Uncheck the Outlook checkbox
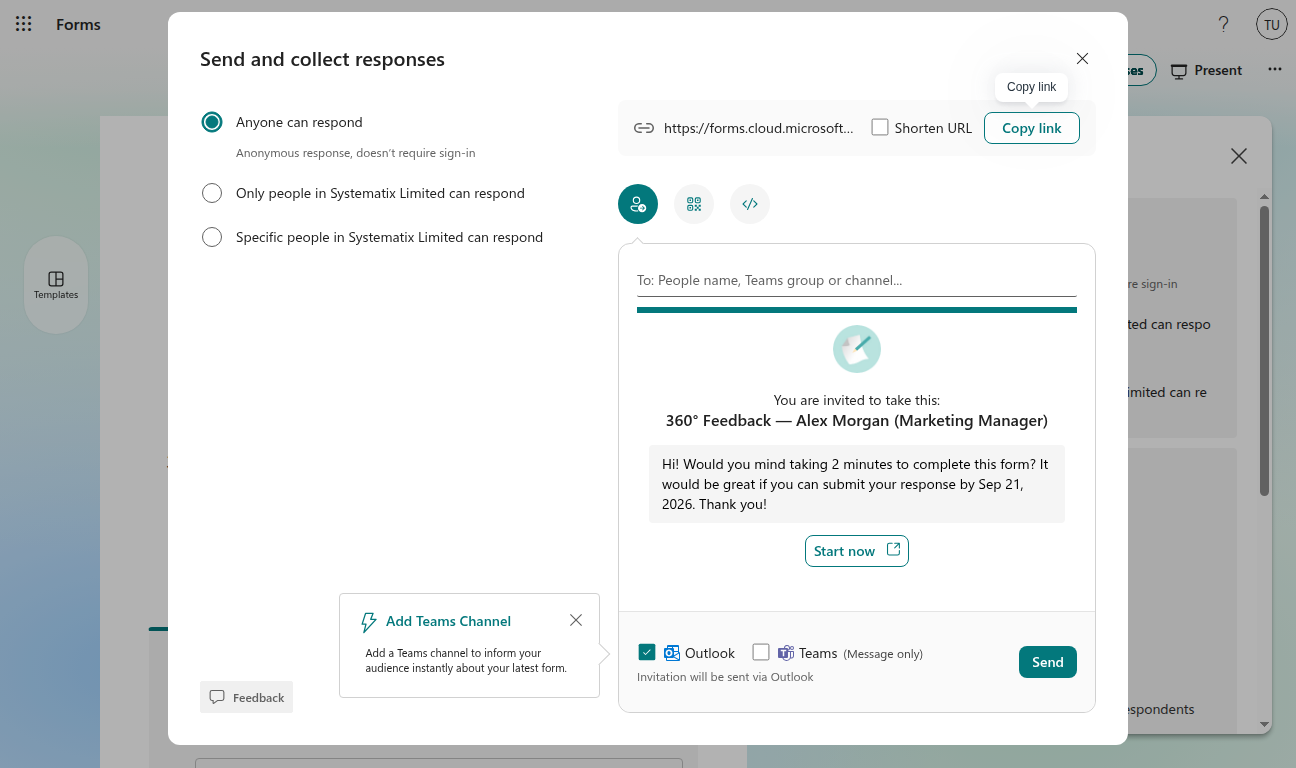The height and width of the screenshot is (768, 1296). point(647,652)
